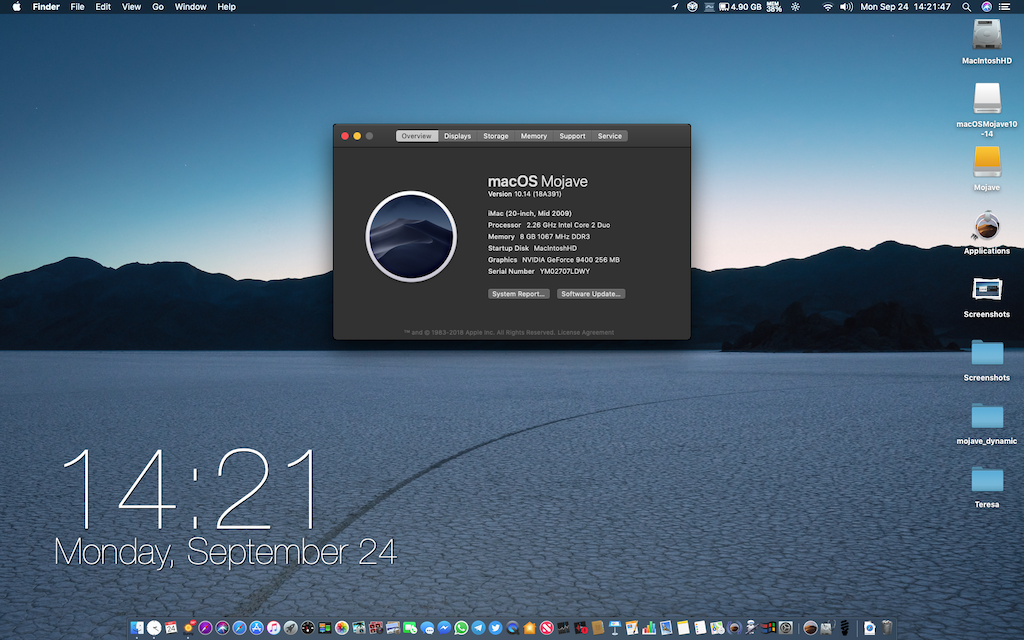Click the MEM 38% memory indicator
1024x640 pixels.
[x=774, y=7]
